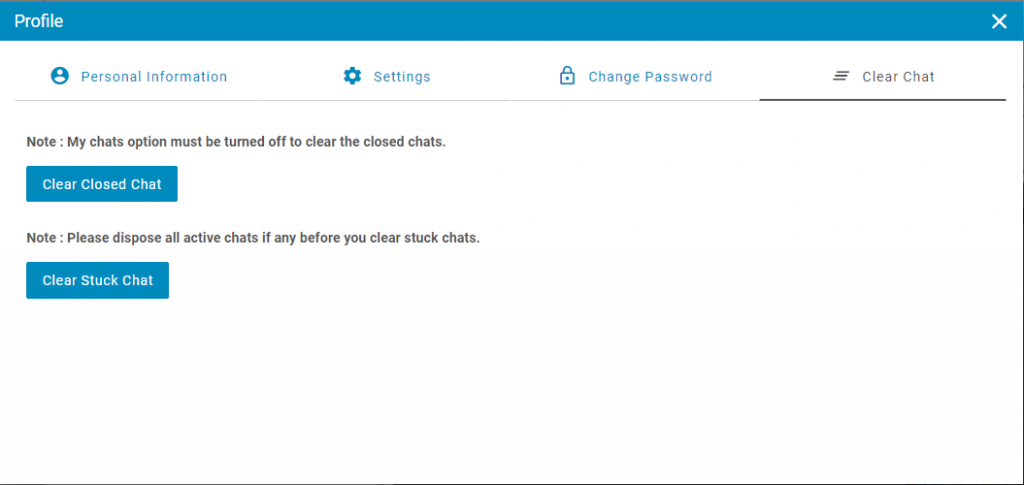Click the person icon beside Personal Information
Viewport: 1024px width, 485px height.
(x=60, y=76)
